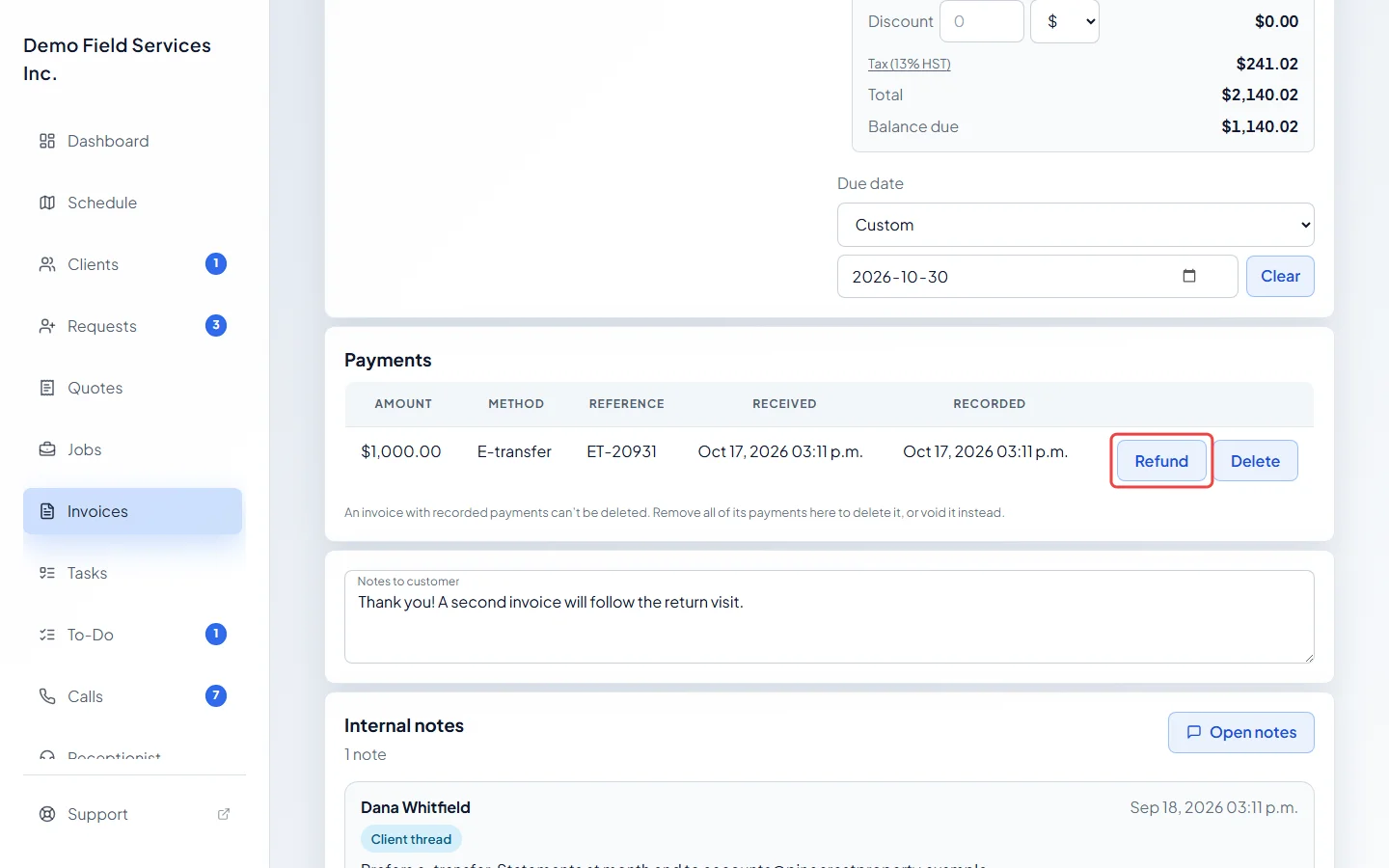
Task: Click the Support lifebuoy icon
Action: tap(47, 814)
